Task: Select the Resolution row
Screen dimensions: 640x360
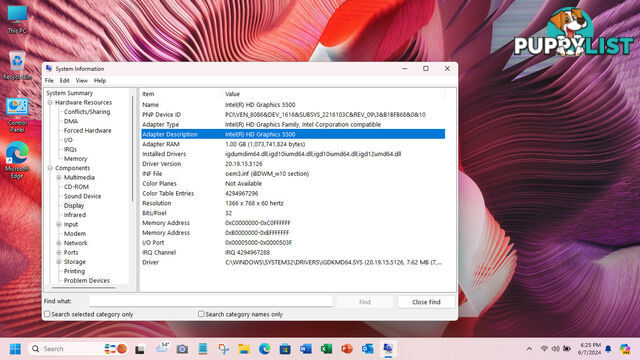Action: coord(293,203)
